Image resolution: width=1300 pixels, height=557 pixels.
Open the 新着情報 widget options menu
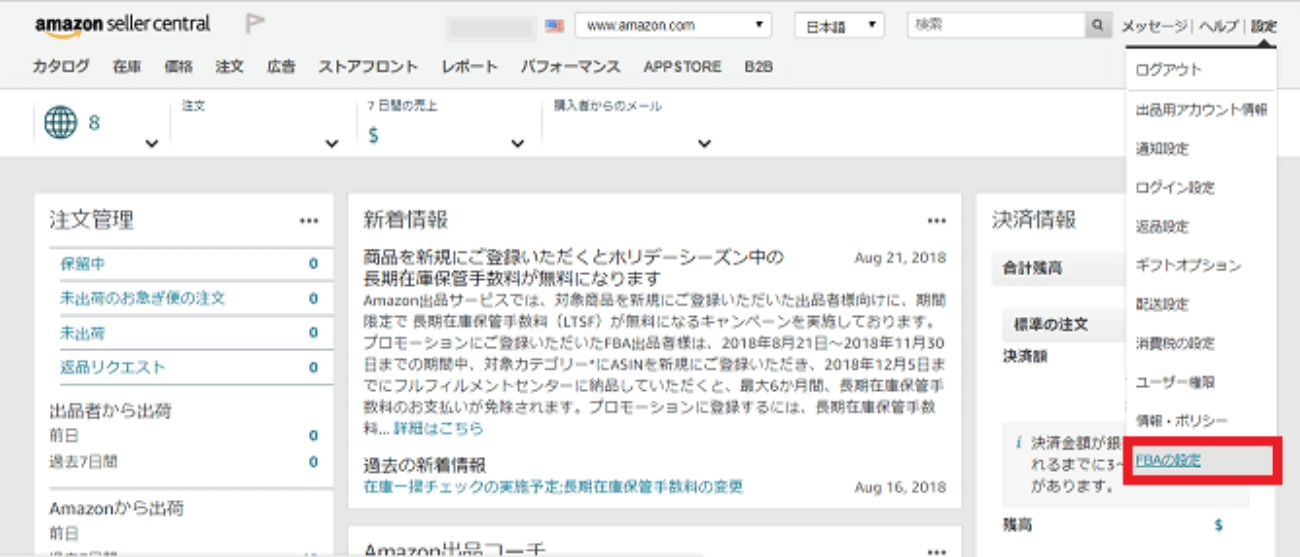coord(936,221)
